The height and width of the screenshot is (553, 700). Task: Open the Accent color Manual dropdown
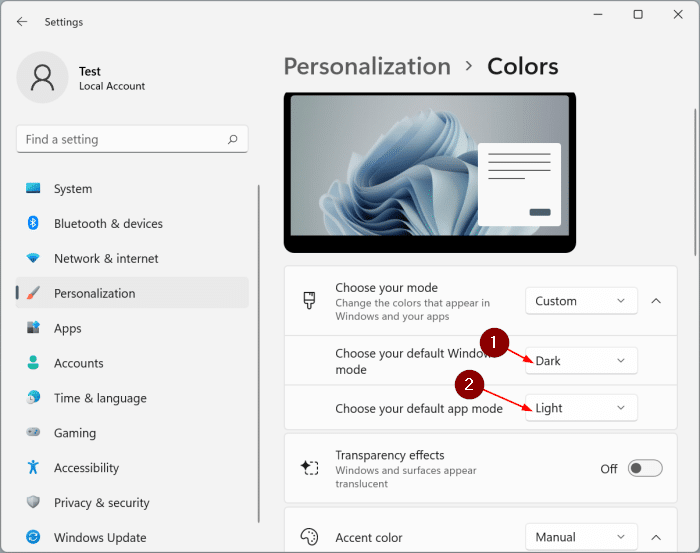[581, 537]
